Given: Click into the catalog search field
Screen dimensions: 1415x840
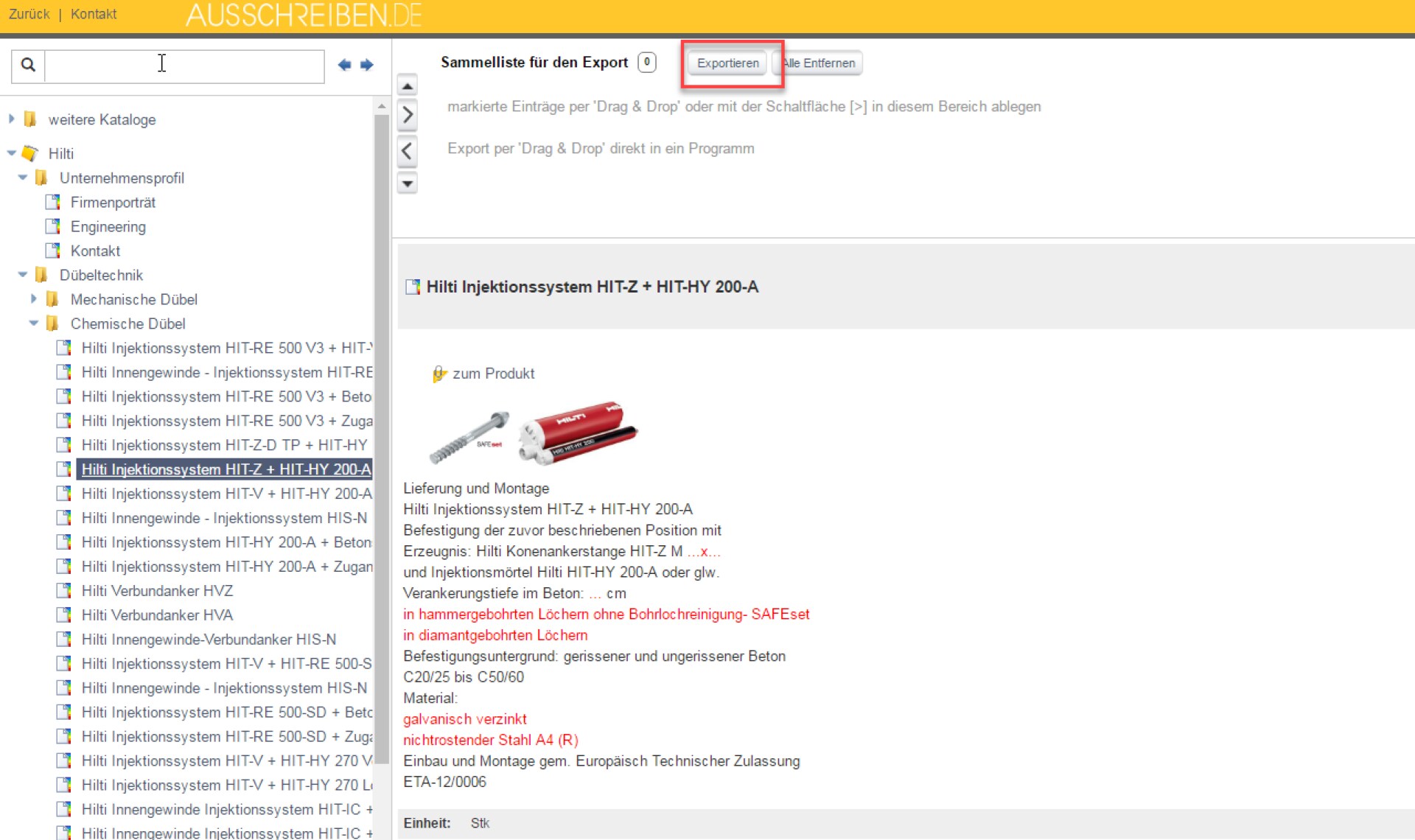Looking at the screenshot, I should point(184,65).
